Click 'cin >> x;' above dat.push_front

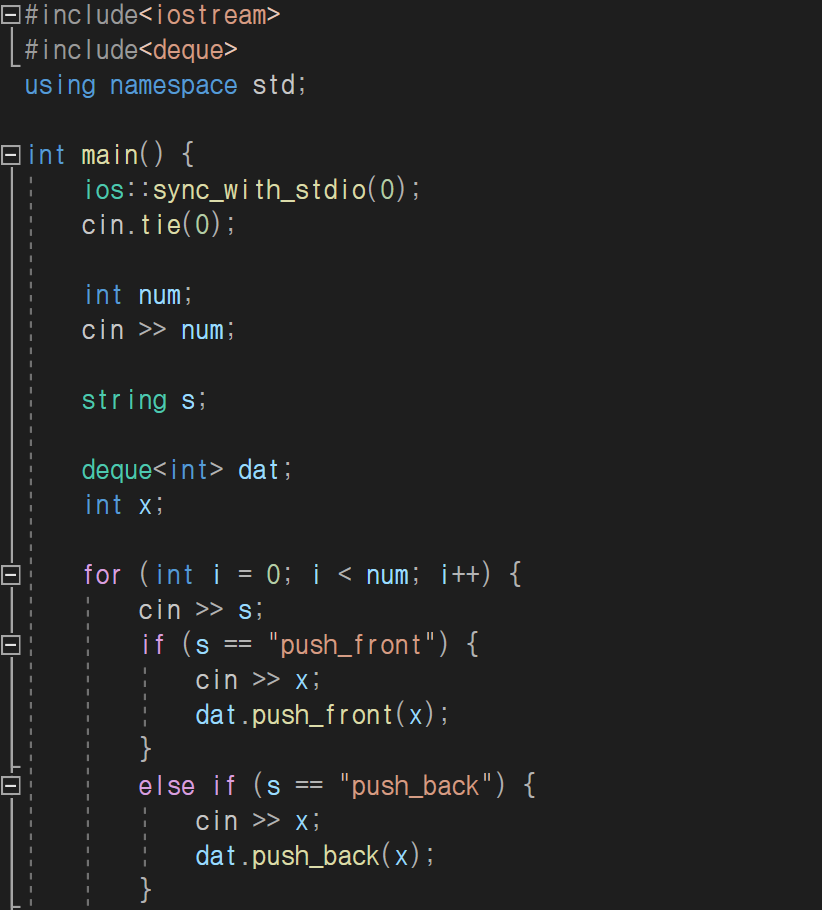(x=258, y=681)
